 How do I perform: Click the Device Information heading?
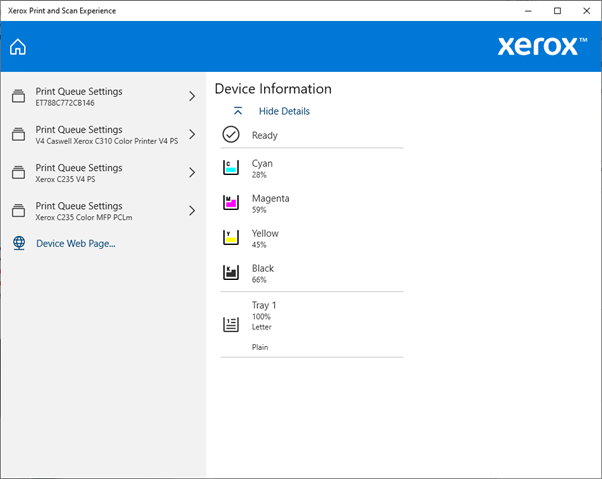point(273,89)
